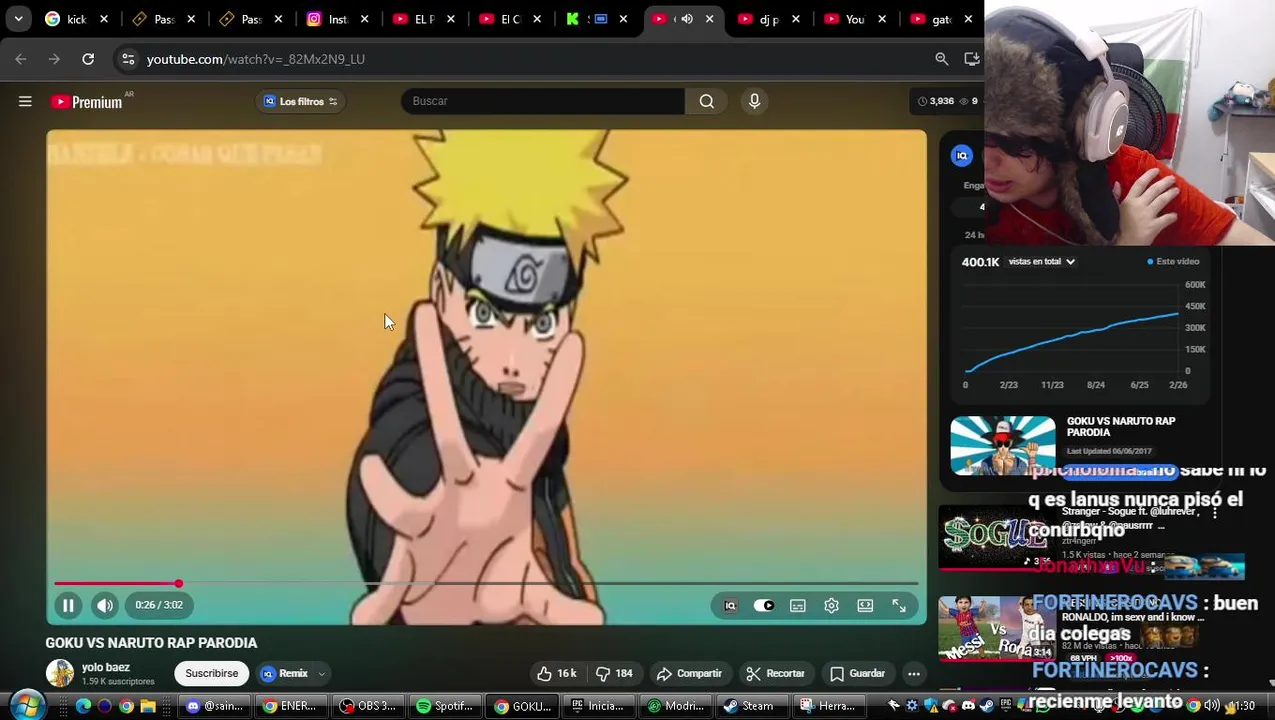The image size is (1275, 720).
Task: Click the Remix button
Action: (x=285, y=673)
